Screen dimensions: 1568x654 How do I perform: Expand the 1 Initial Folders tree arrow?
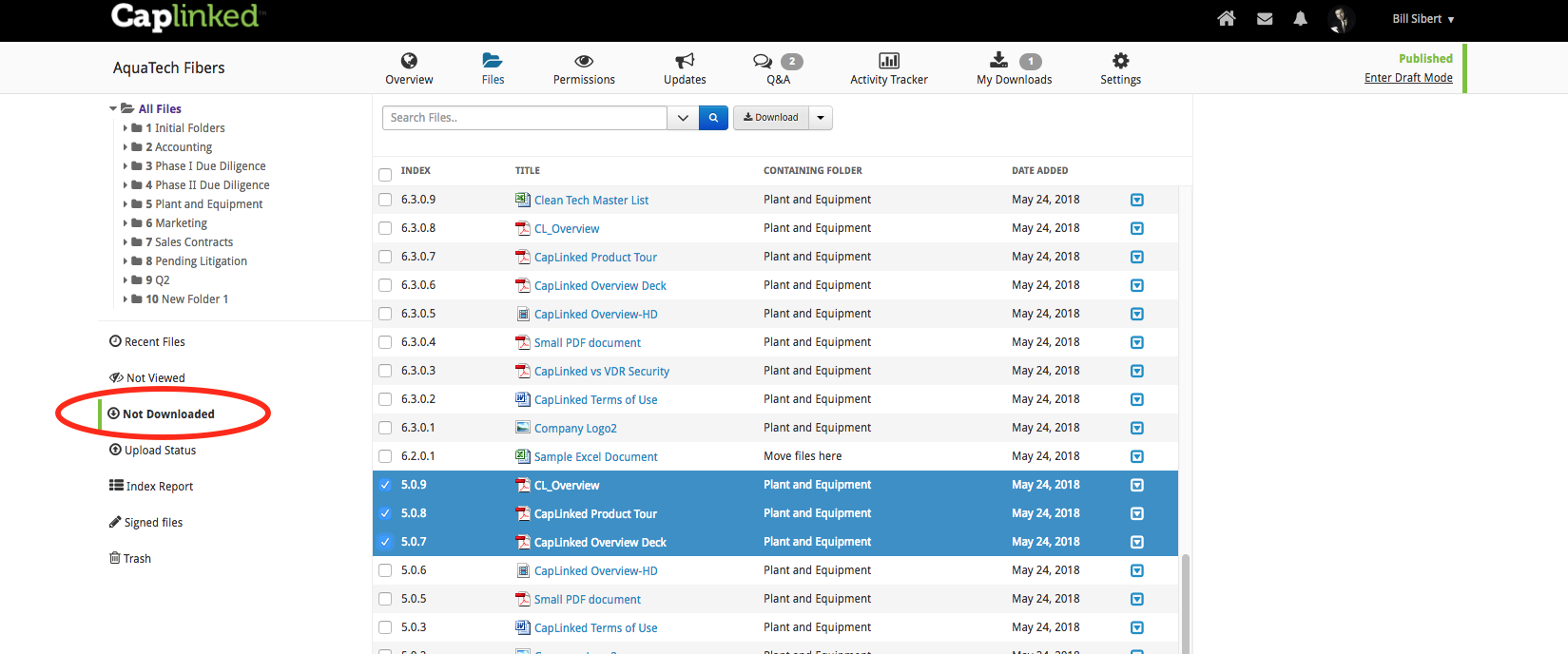[x=126, y=127]
